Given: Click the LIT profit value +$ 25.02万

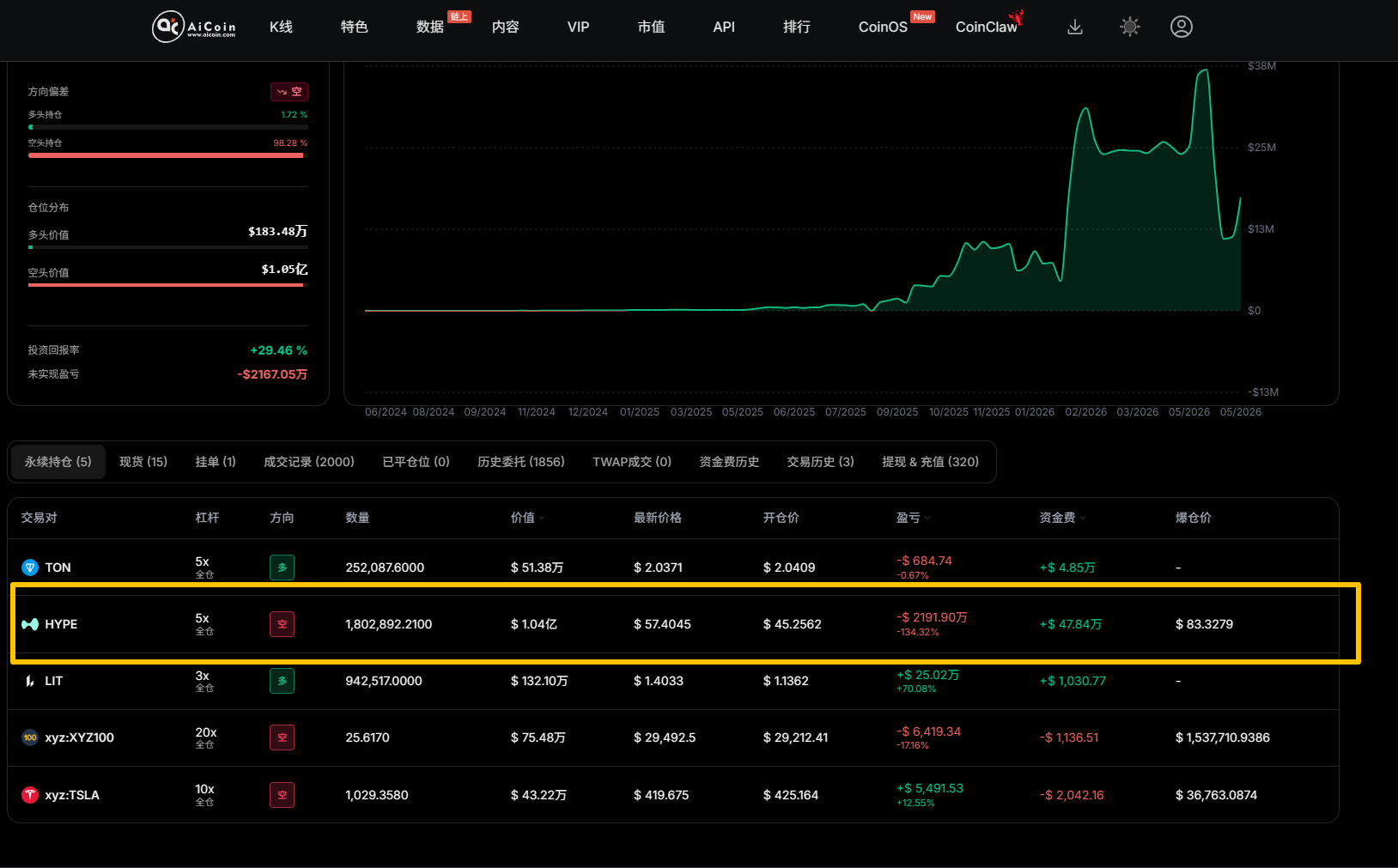Looking at the screenshot, I should pyautogui.click(x=928, y=675).
